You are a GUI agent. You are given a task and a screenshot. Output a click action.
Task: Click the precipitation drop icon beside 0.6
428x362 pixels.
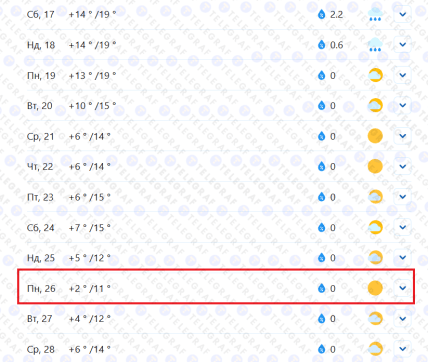point(321,45)
